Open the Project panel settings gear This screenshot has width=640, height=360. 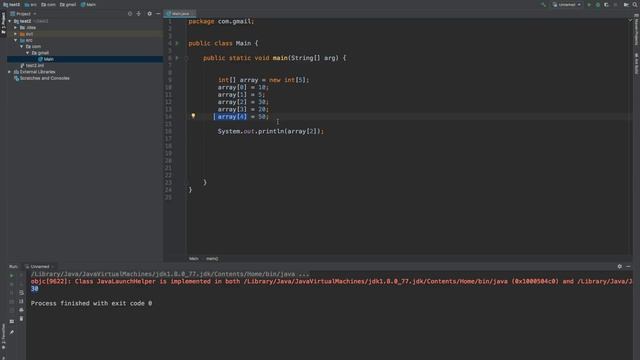click(x=149, y=13)
